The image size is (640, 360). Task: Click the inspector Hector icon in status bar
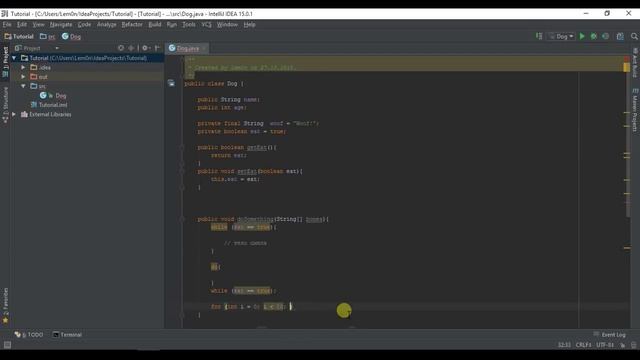tap(633, 345)
